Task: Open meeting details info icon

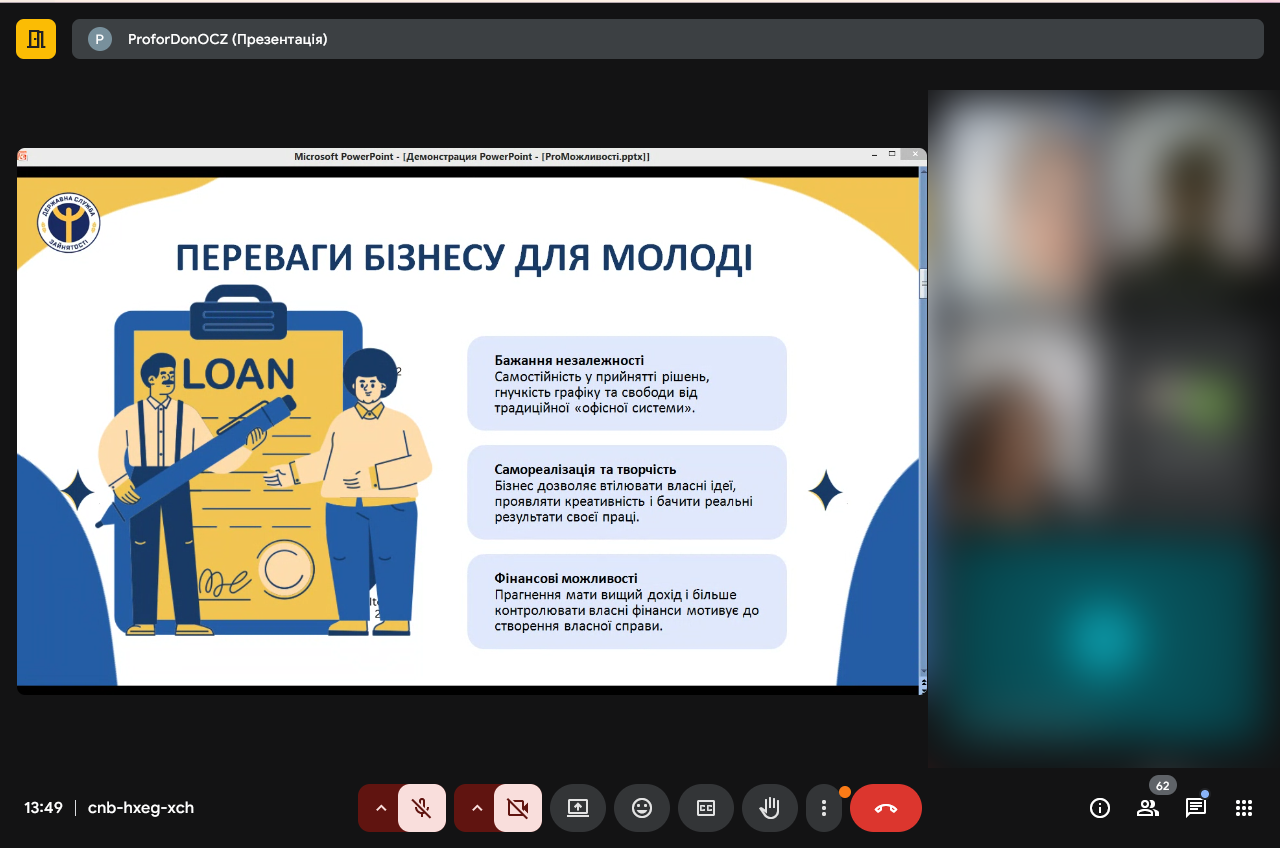Action: point(1100,808)
